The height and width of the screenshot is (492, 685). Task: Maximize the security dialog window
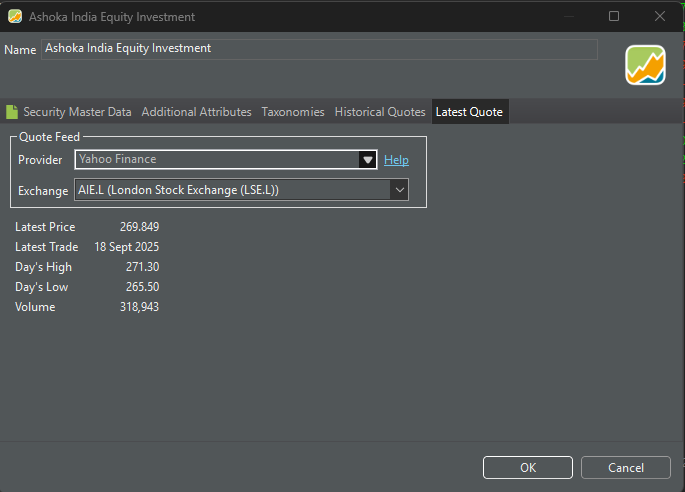(614, 17)
